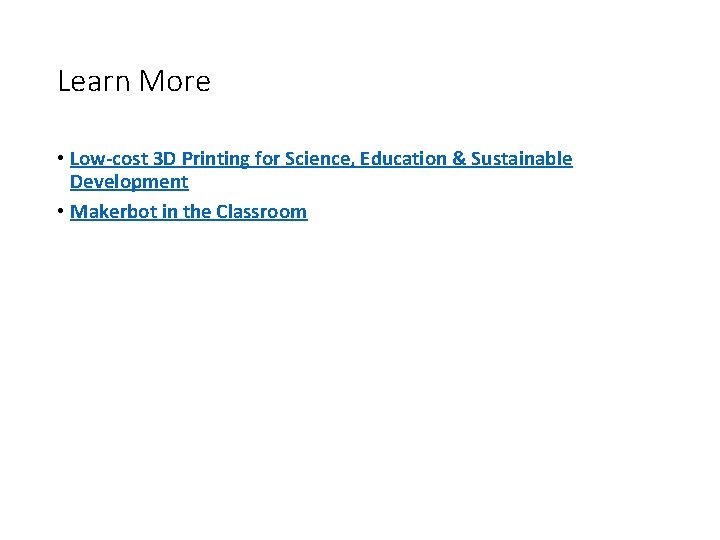Click the word 'Sustainable' in the link
The height and width of the screenshot is (540, 720).
click(x=521, y=159)
